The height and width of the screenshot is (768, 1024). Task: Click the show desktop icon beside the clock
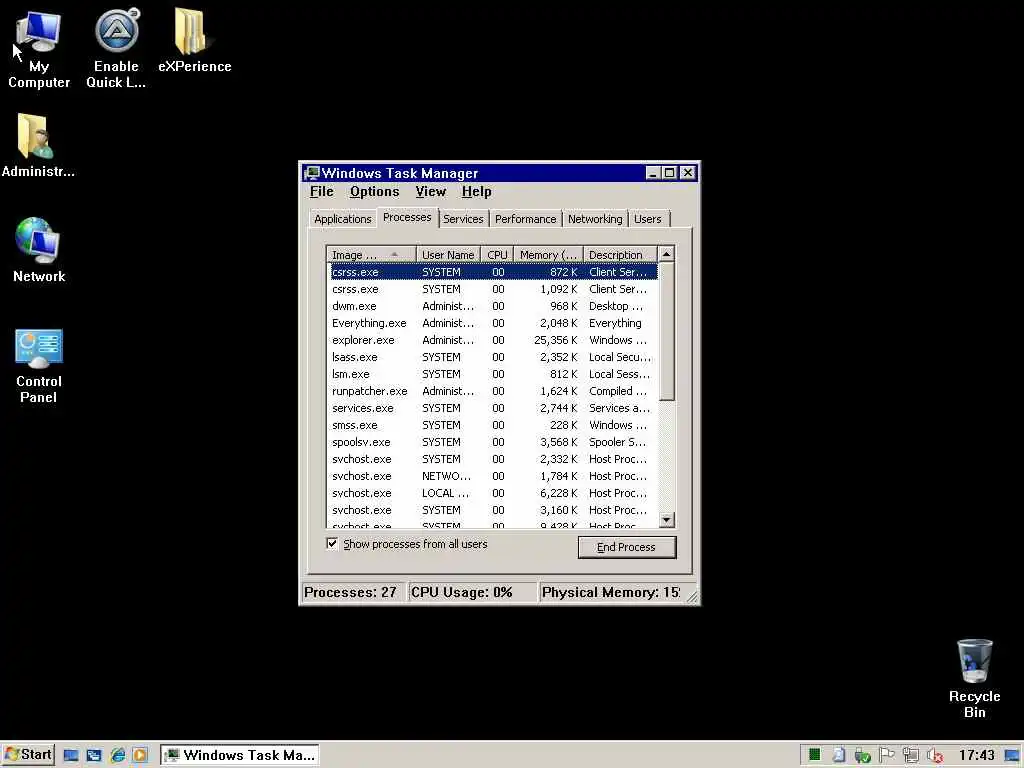tap(1012, 756)
